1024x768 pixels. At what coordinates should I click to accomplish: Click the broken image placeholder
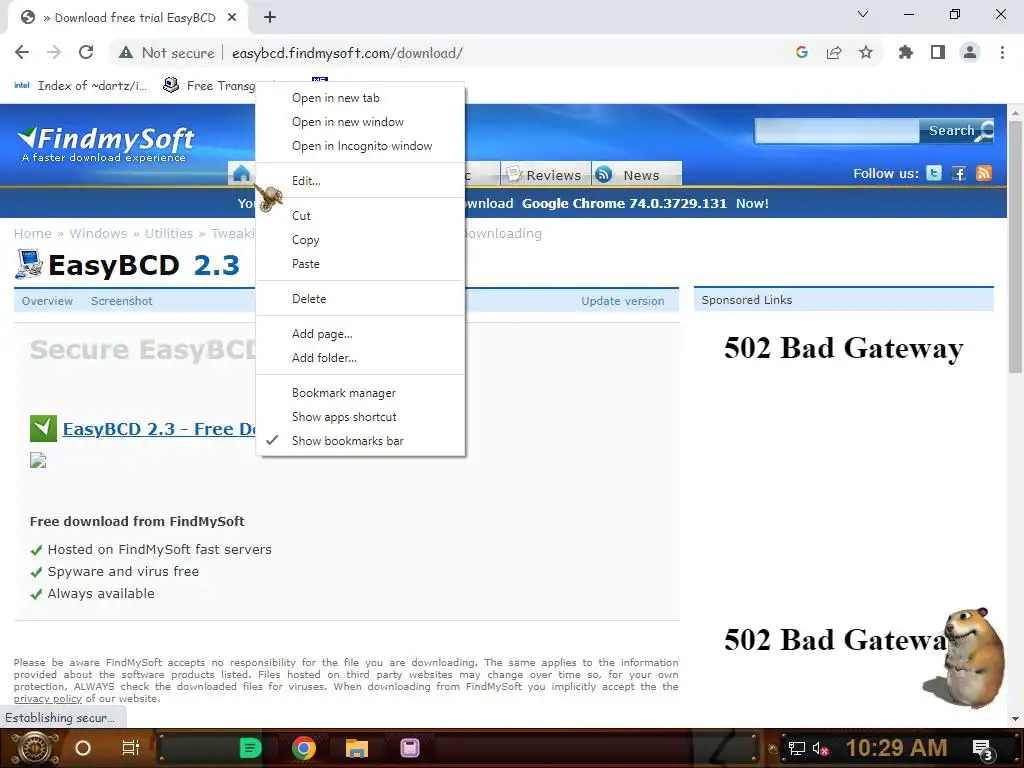click(x=38, y=460)
